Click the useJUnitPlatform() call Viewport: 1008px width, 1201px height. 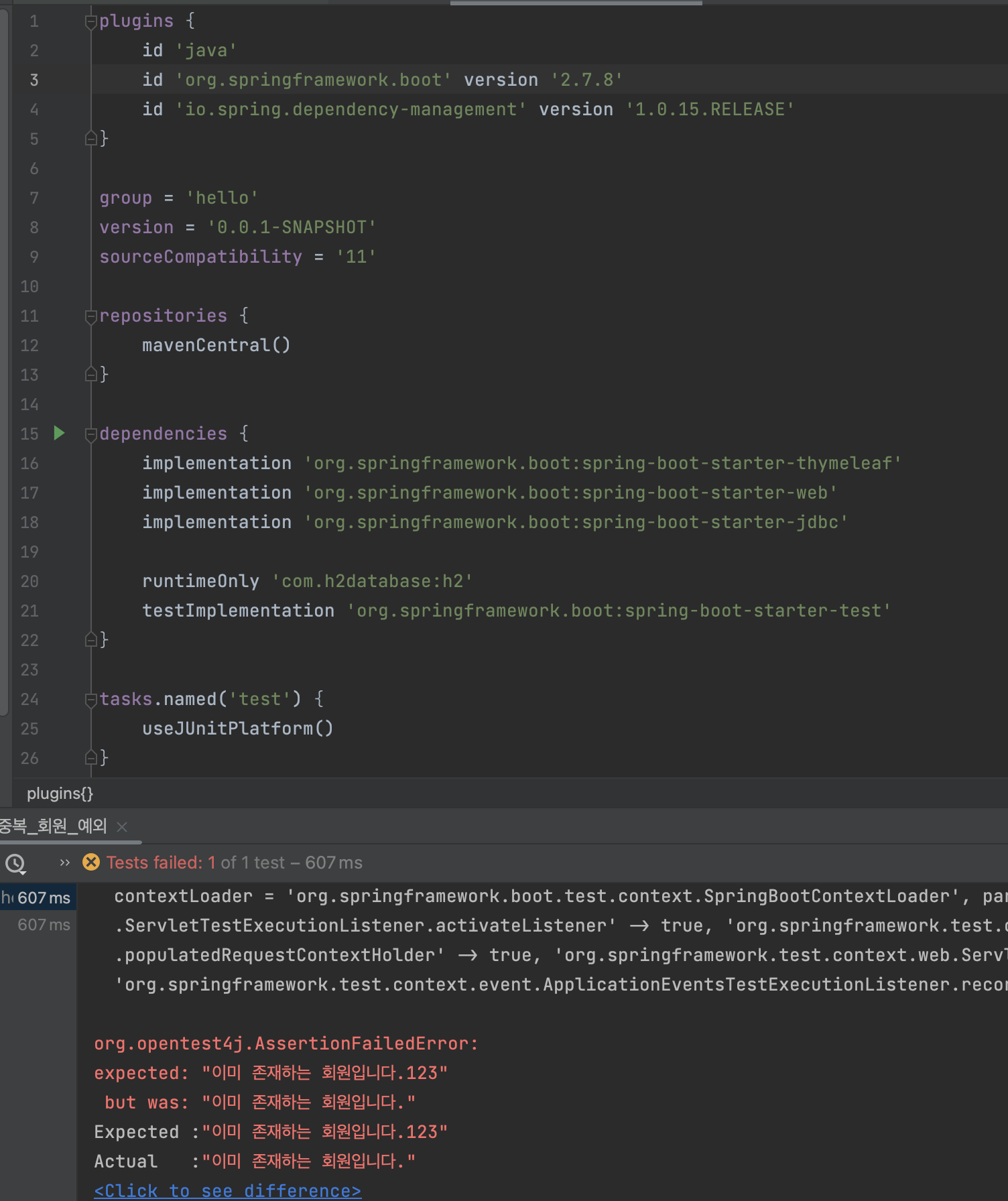pos(238,729)
